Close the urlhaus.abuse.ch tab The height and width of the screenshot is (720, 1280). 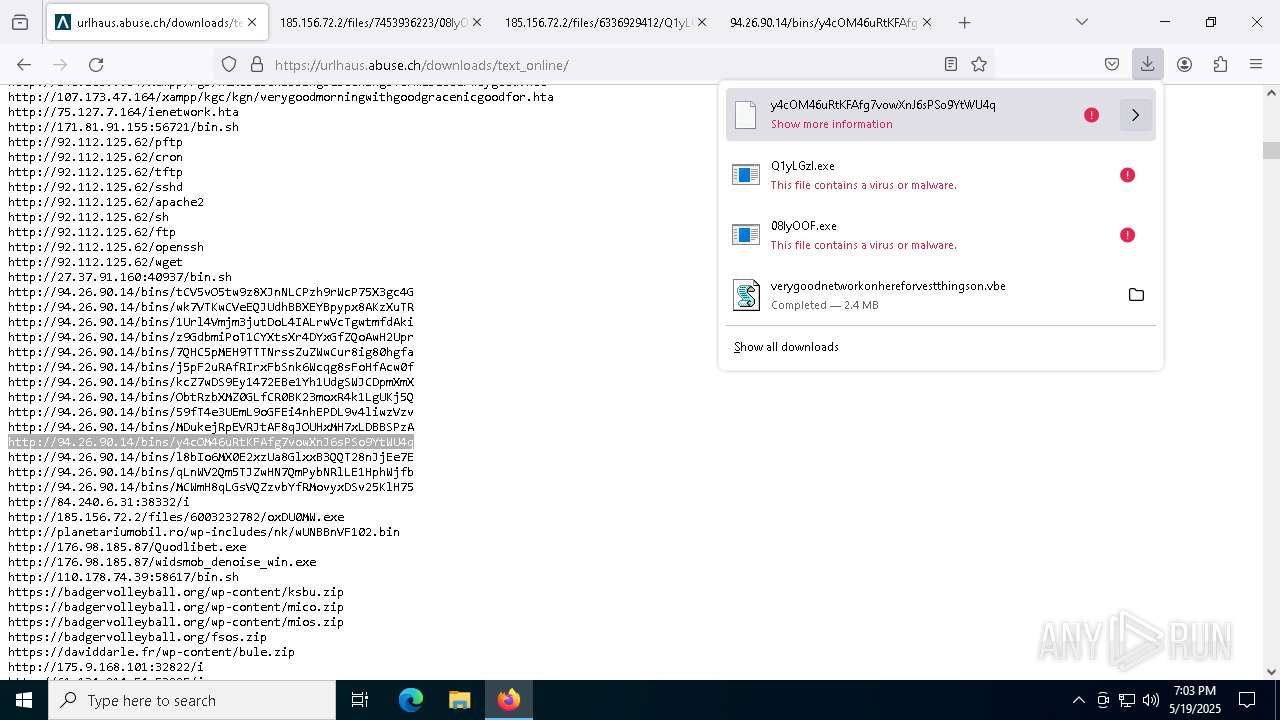click(x=252, y=22)
